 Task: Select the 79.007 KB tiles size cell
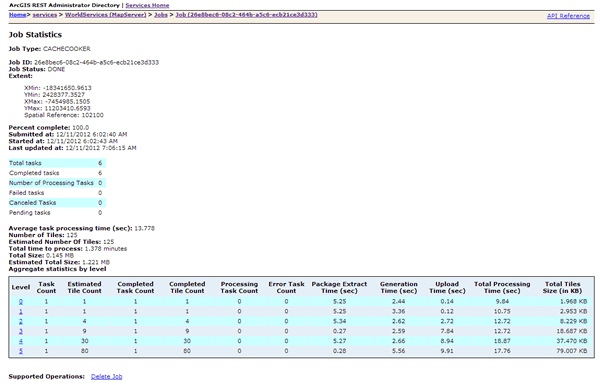coord(571,351)
